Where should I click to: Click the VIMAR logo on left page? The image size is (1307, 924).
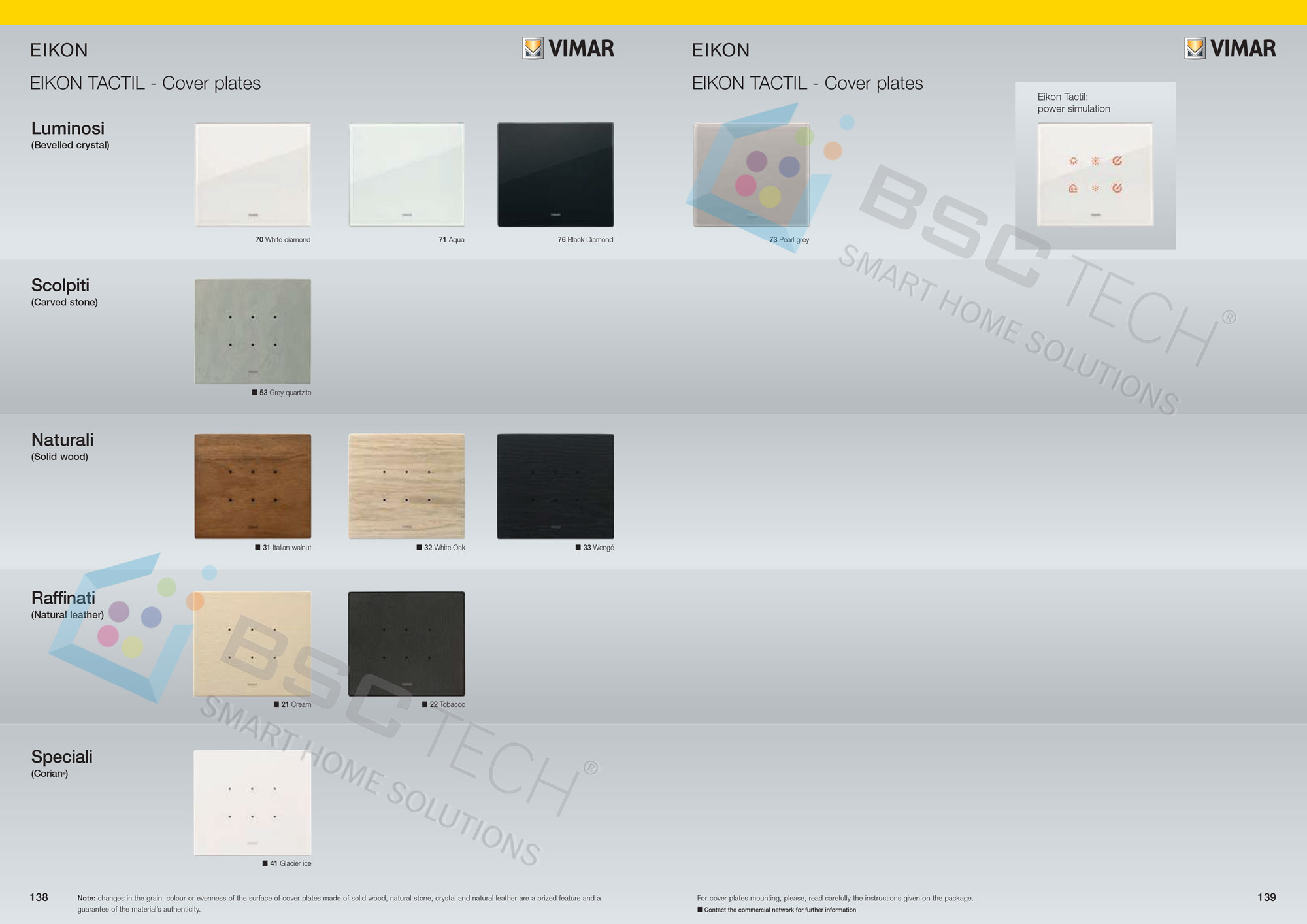(x=568, y=48)
